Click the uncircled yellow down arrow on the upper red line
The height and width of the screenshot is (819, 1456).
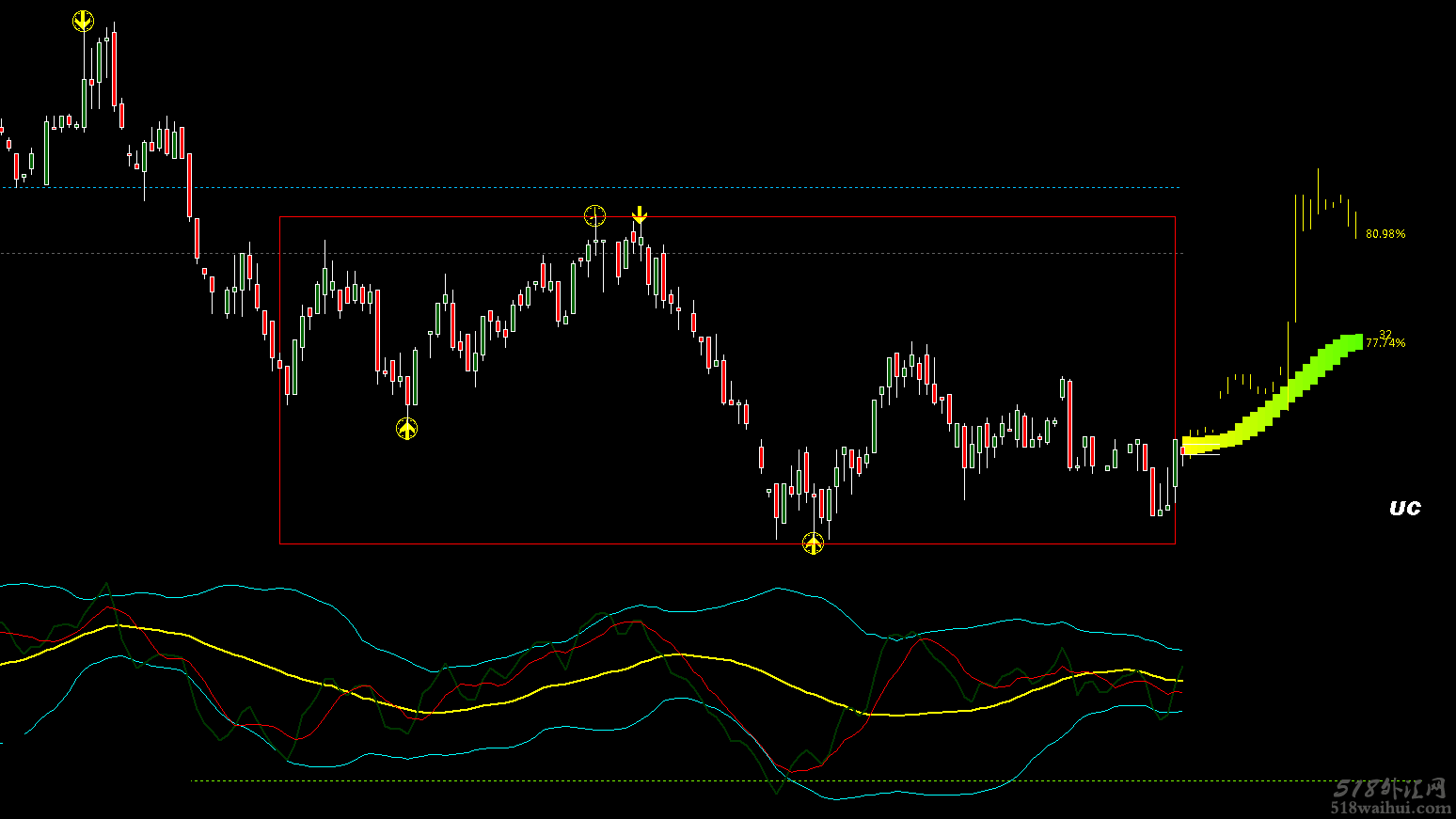[640, 215]
